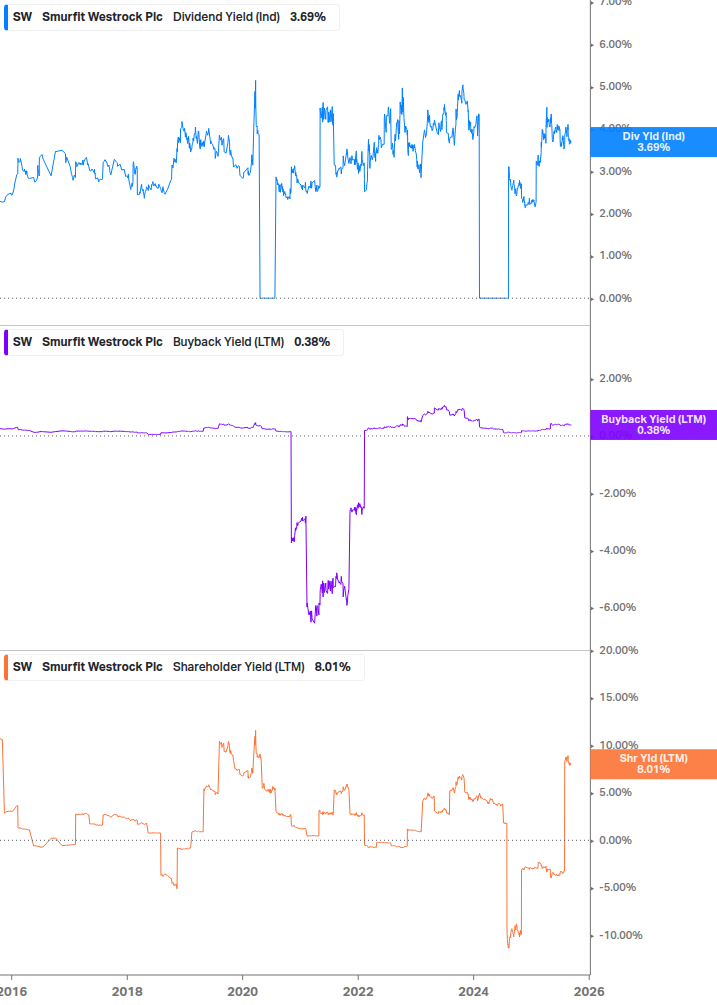Viewport: 717px width, 1005px height.
Task: Click the -6.00% tick on buyback axis
Action: coord(617,608)
